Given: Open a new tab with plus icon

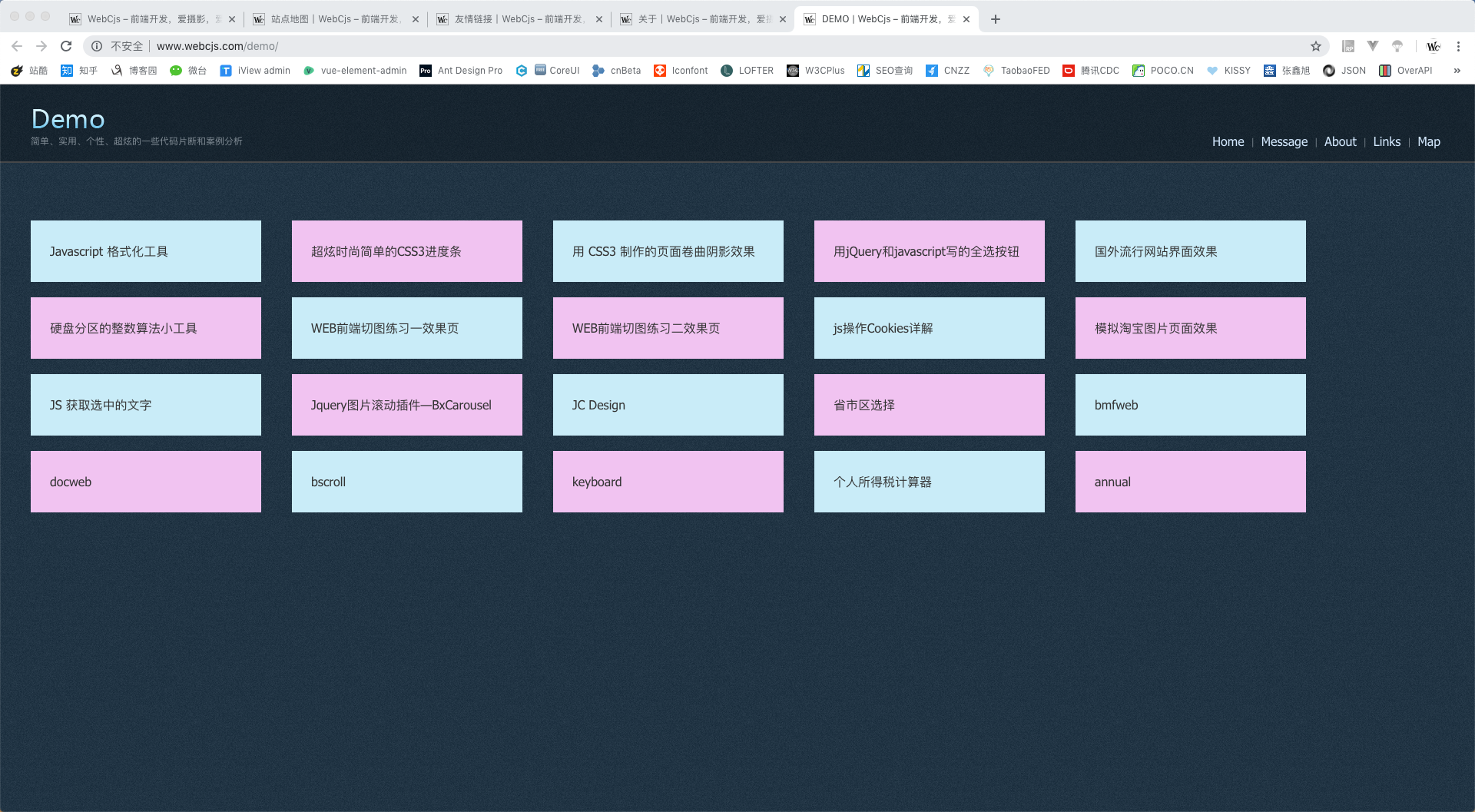Looking at the screenshot, I should (996, 19).
